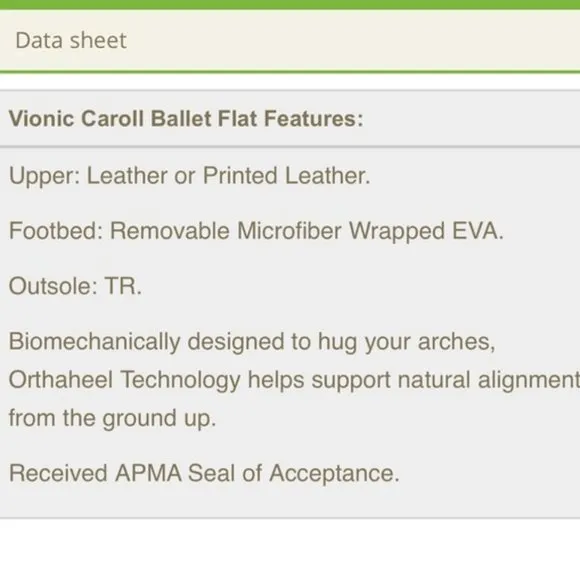Click the word 'Biomechanically'
Screen dimensions: 580x580
click(x=94, y=342)
